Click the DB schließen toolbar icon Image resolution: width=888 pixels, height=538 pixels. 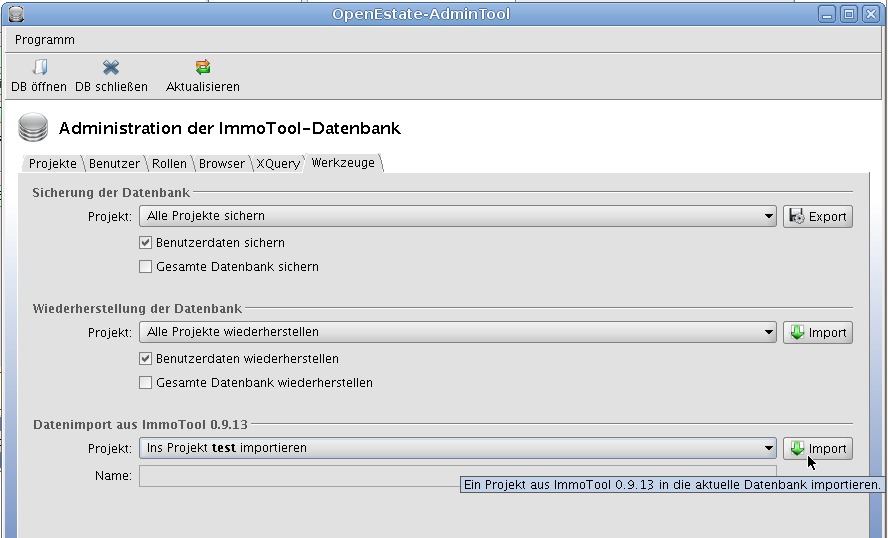(x=111, y=68)
